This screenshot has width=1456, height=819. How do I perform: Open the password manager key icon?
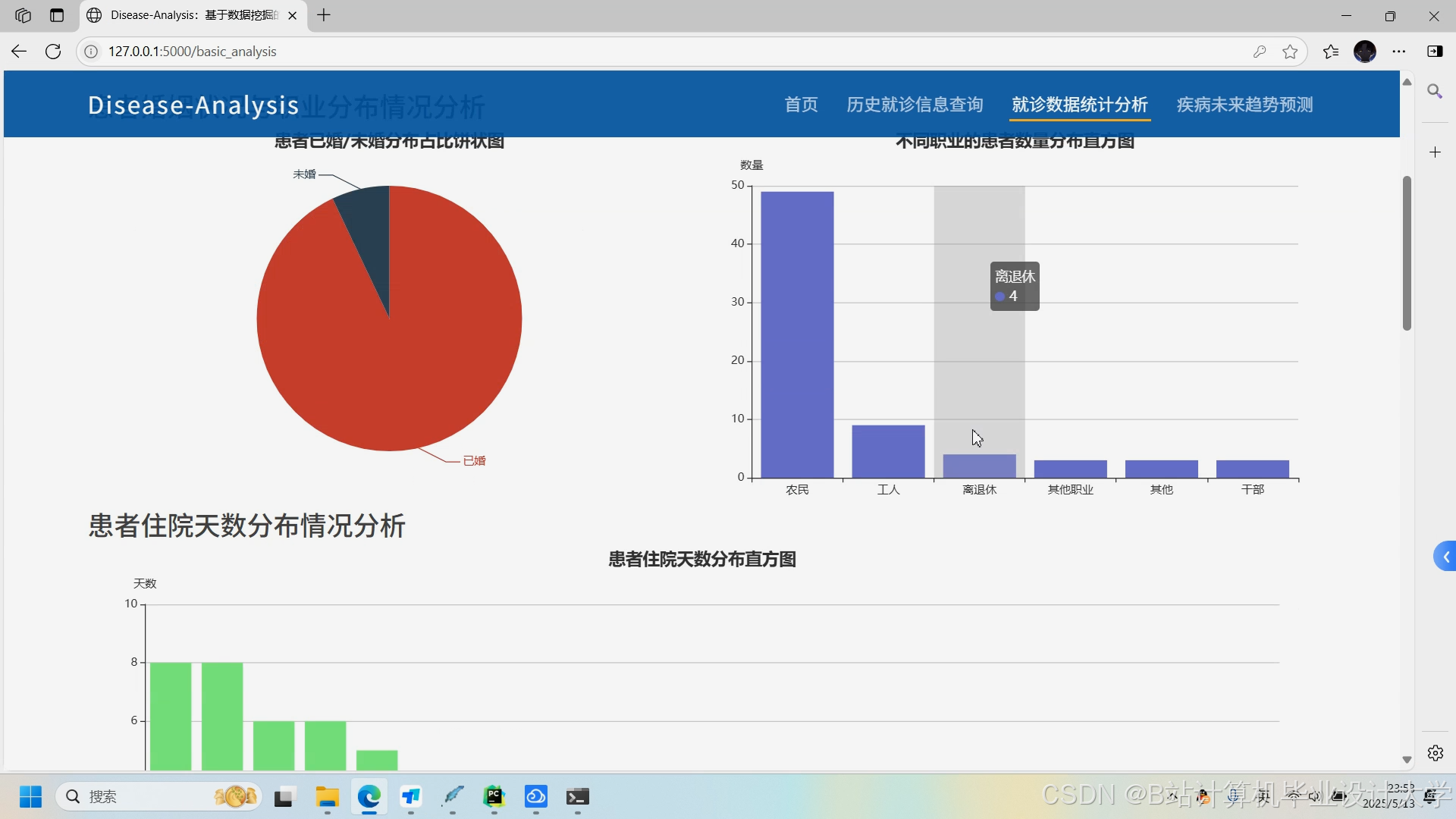tap(1260, 51)
